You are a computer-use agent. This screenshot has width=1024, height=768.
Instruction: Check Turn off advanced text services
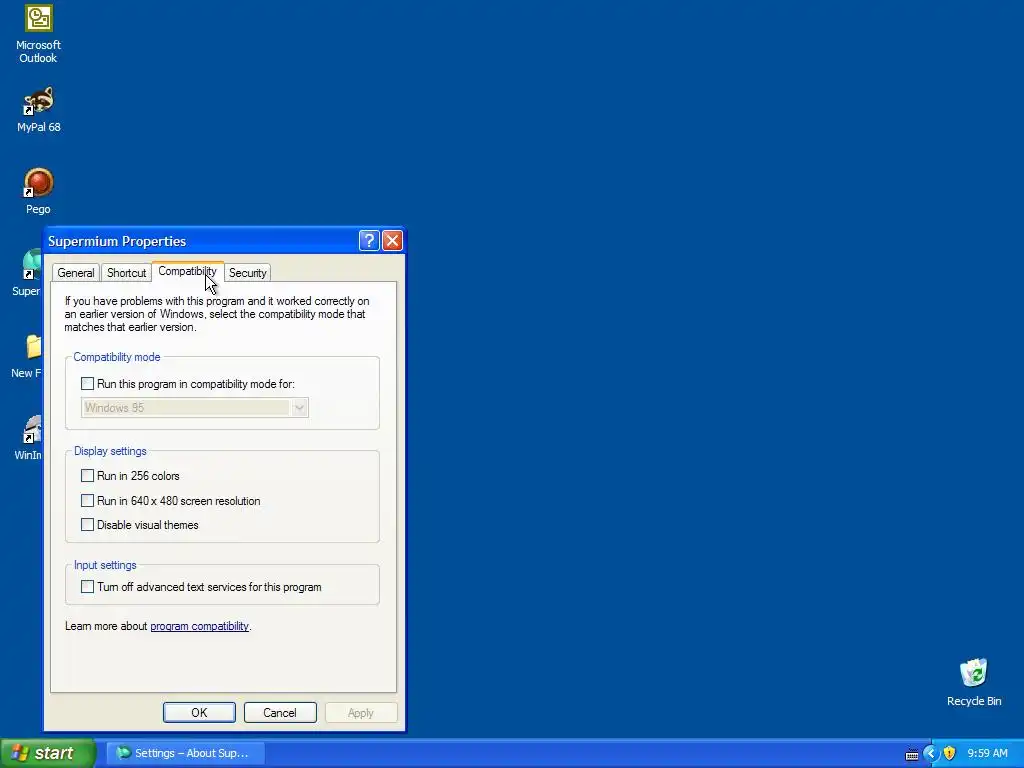pyautogui.click(x=88, y=586)
